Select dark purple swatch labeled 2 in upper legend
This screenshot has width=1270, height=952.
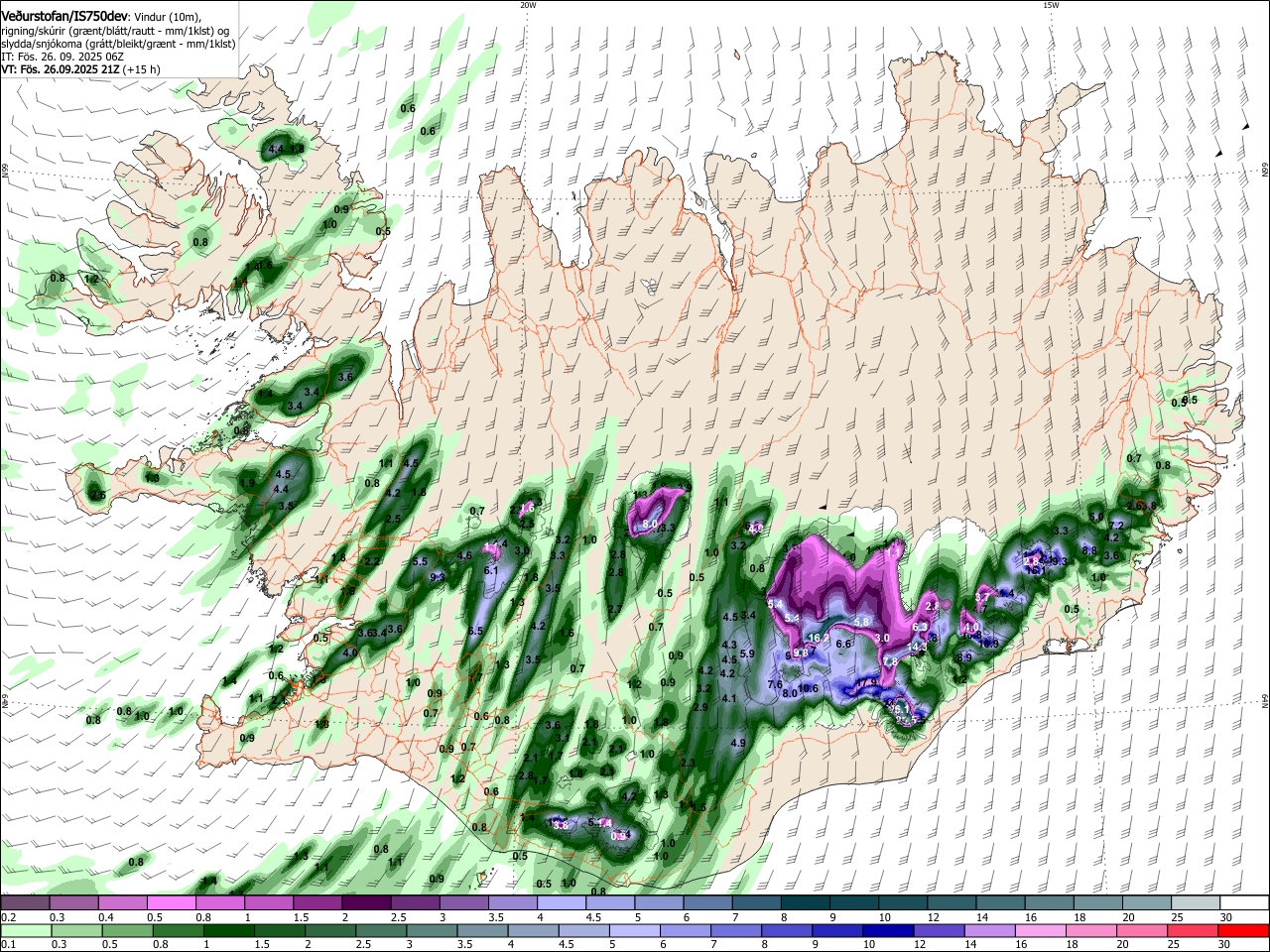[x=365, y=903]
